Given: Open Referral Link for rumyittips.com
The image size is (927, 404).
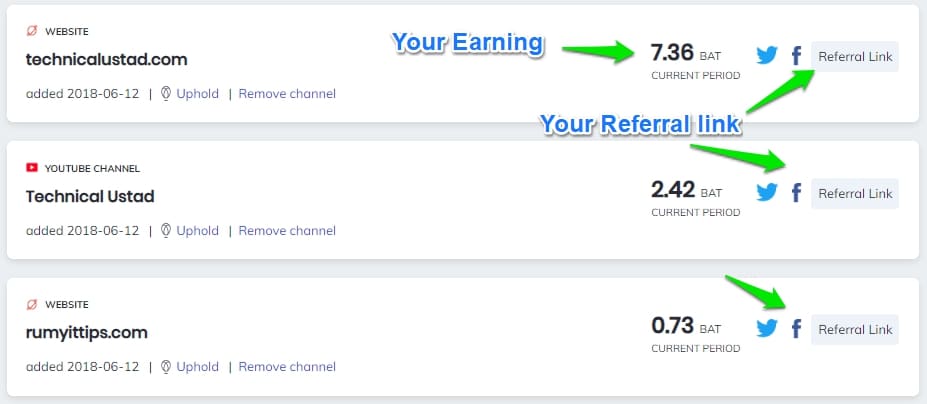Looking at the screenshot, I should pos(855,329).
